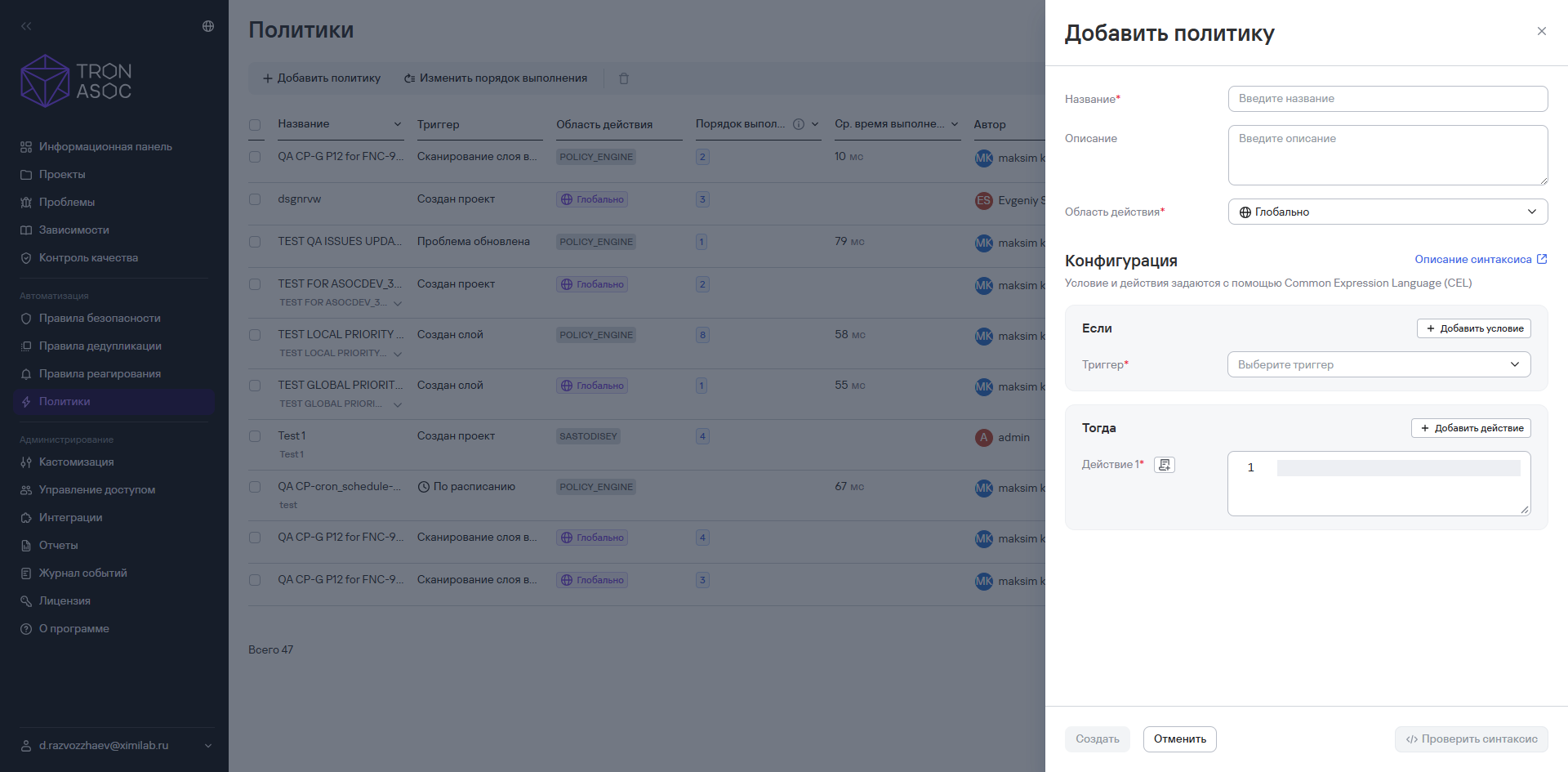The image size is (1568, 772).
Task: Click Добавить политику toolbar button
Action: (x=321, y=78)
